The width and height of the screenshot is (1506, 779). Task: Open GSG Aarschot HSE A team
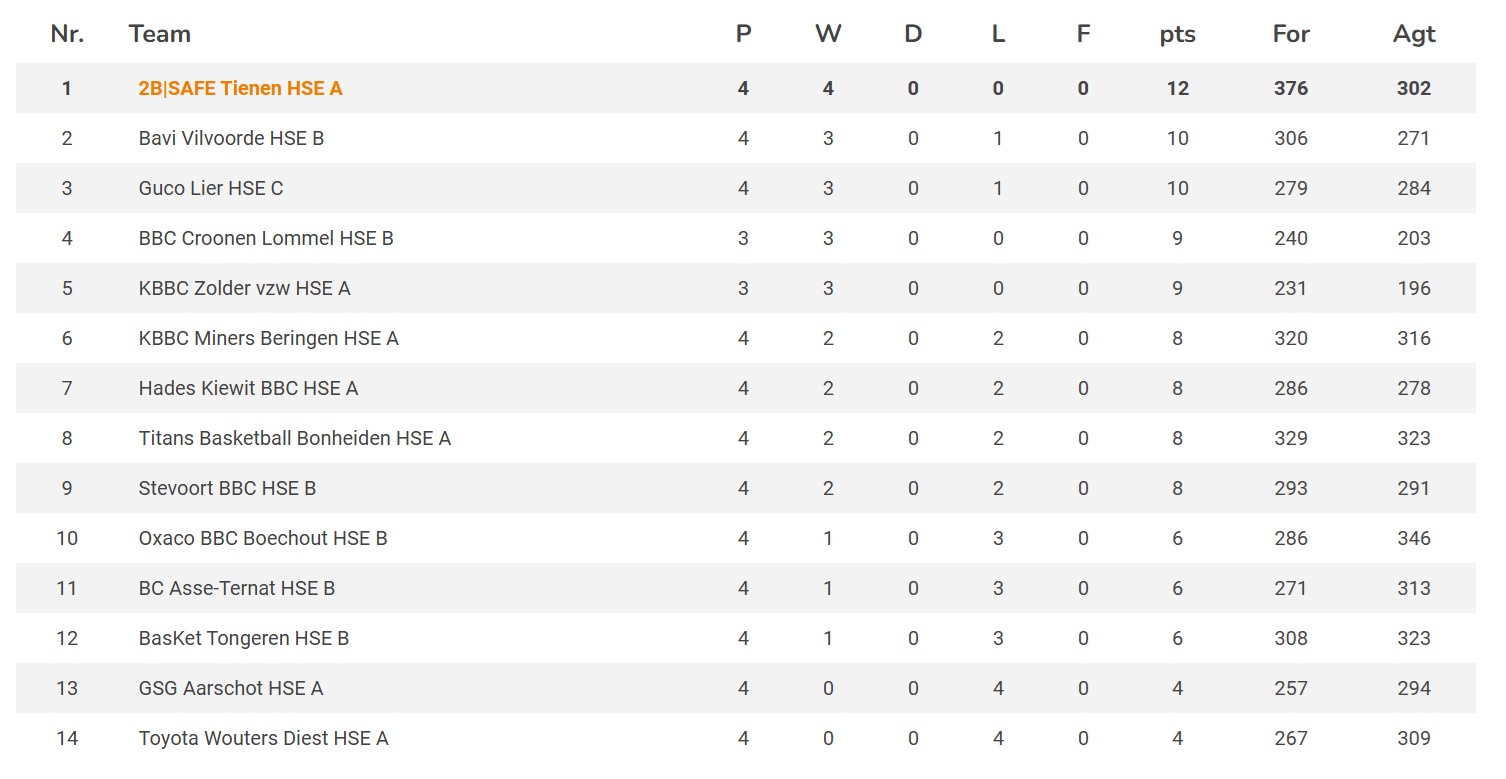tap(231, 688)
